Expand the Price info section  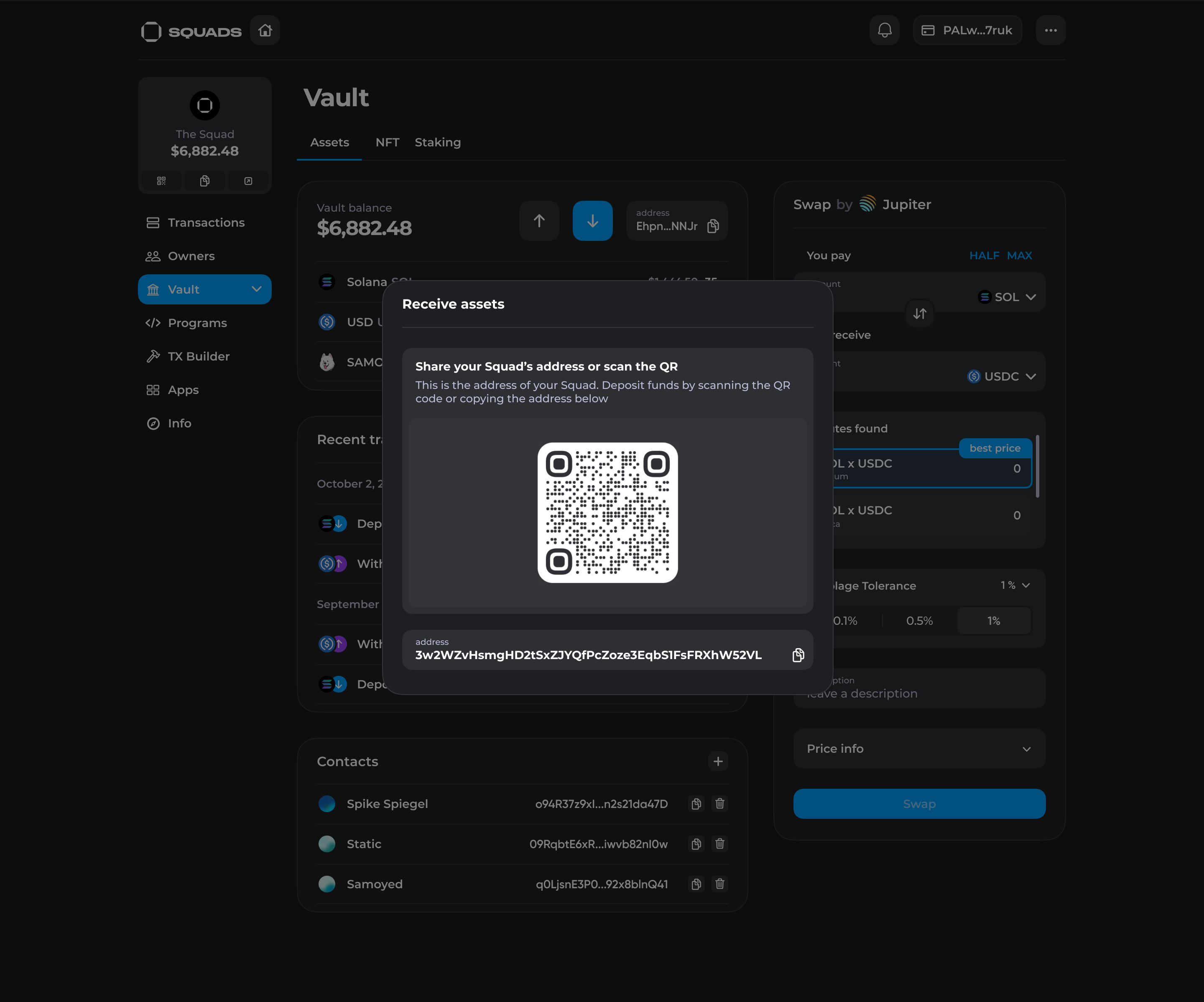pyautogui.click(x=919, y=749)
